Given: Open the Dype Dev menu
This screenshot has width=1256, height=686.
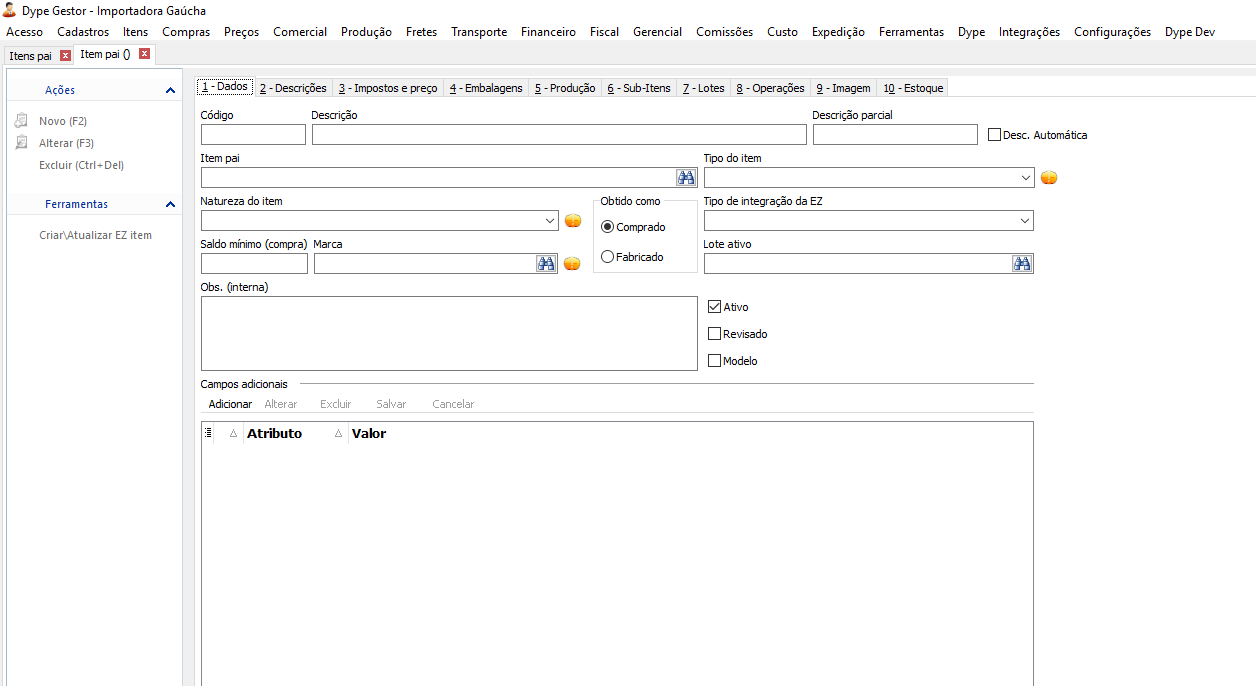Looking at the screenshot, I should [1190, 32].
